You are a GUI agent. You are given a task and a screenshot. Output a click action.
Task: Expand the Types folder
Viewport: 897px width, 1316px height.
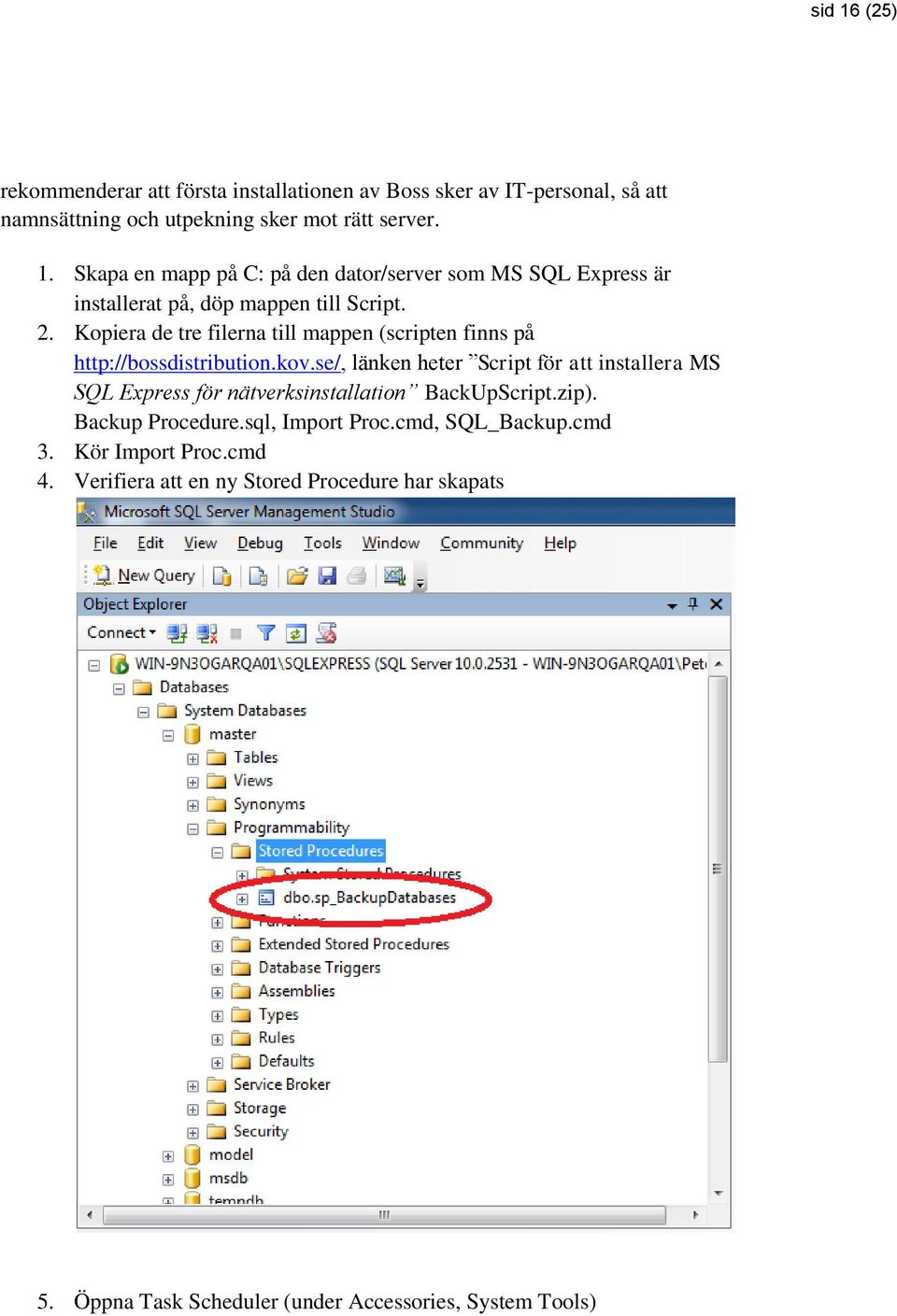tap(217, 1015)
